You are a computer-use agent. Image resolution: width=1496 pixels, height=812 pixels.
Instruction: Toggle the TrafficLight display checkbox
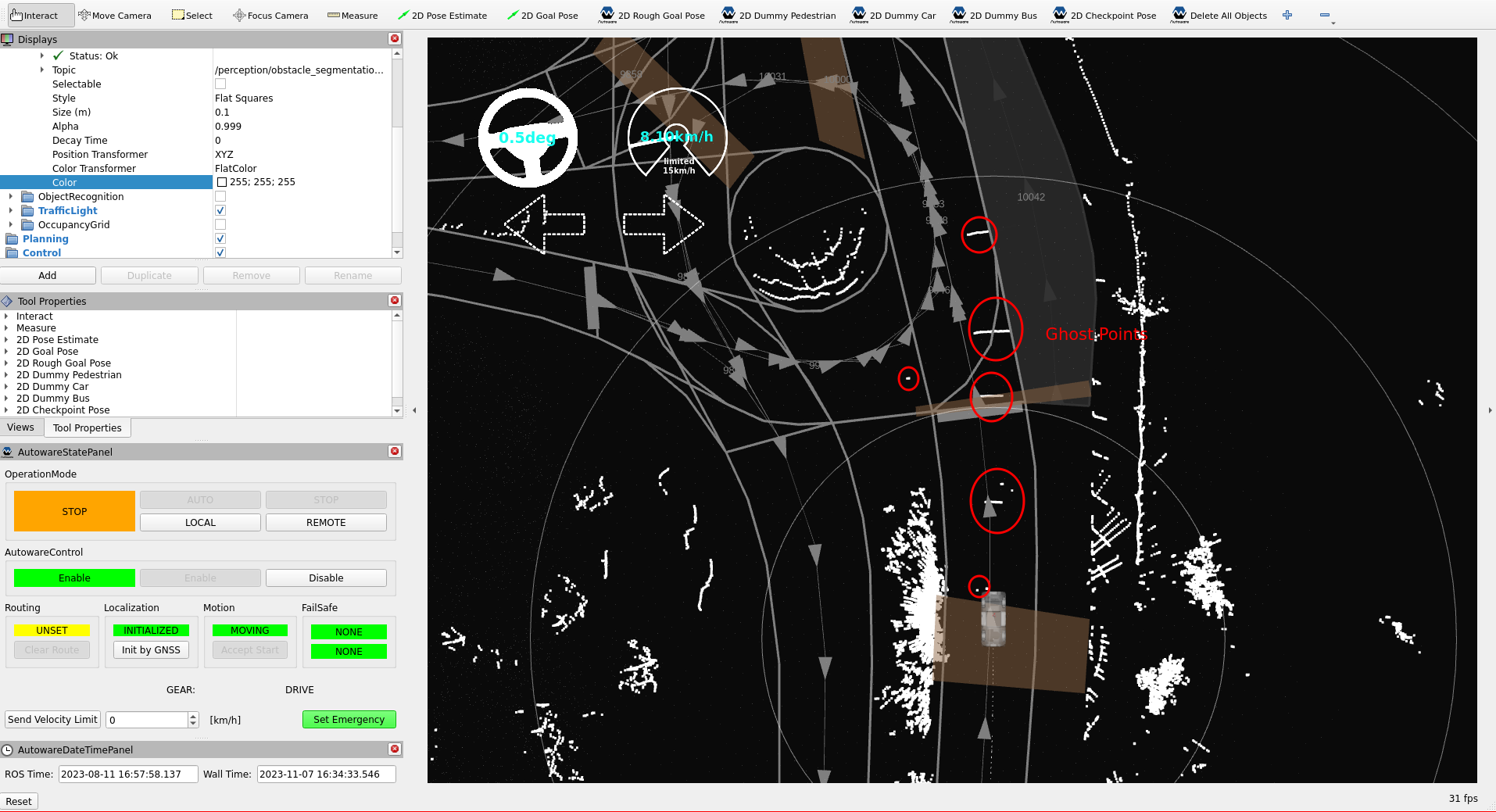coord(220,211)
